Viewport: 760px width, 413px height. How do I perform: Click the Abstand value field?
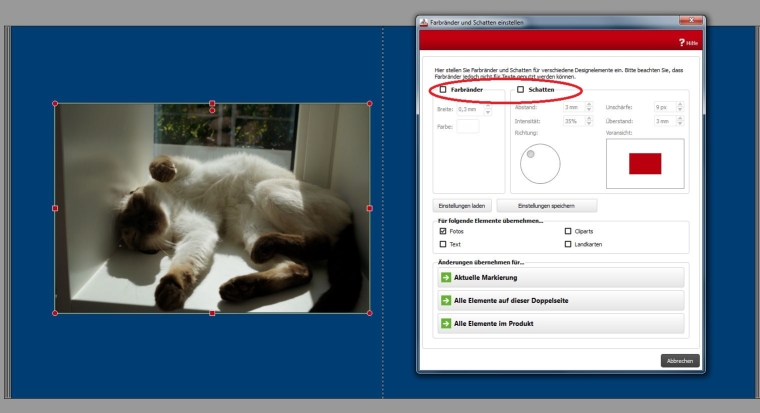click(573, 107)
